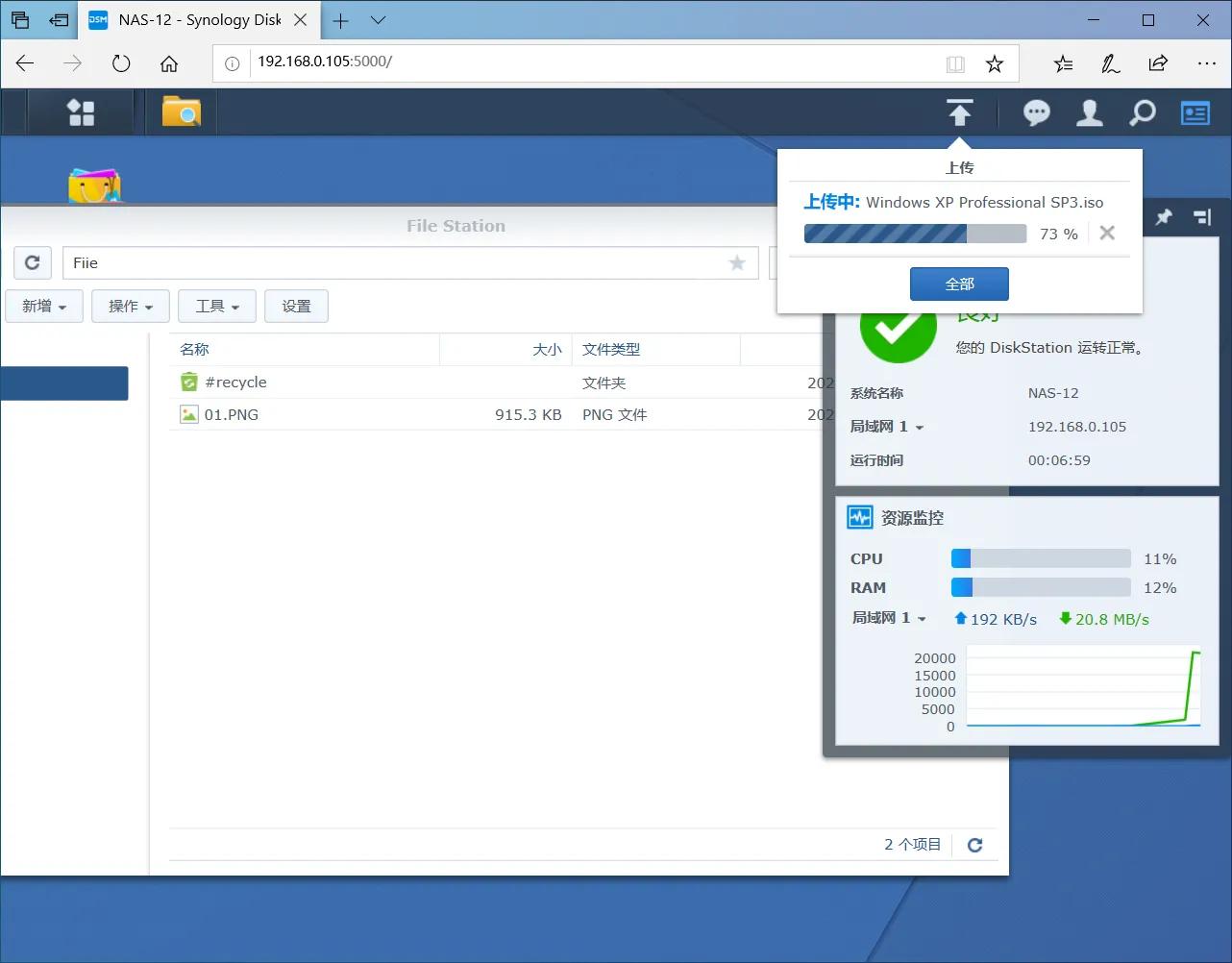Click the widgets panel icon top right
Screen dimensions: 1232x963
pos(1195,112)
